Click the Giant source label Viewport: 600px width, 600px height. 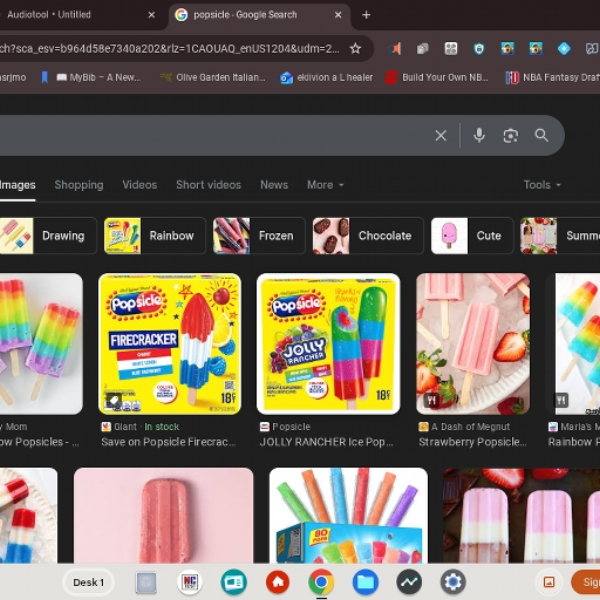[x=125, y=427]
